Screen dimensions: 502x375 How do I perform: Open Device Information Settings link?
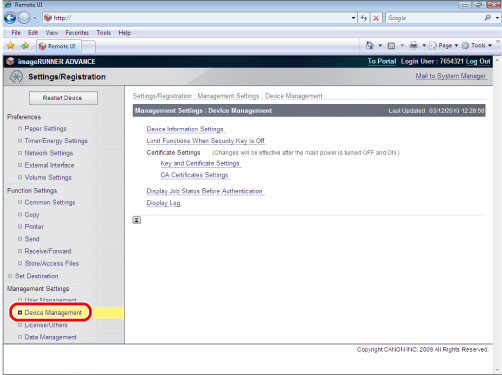185,129
